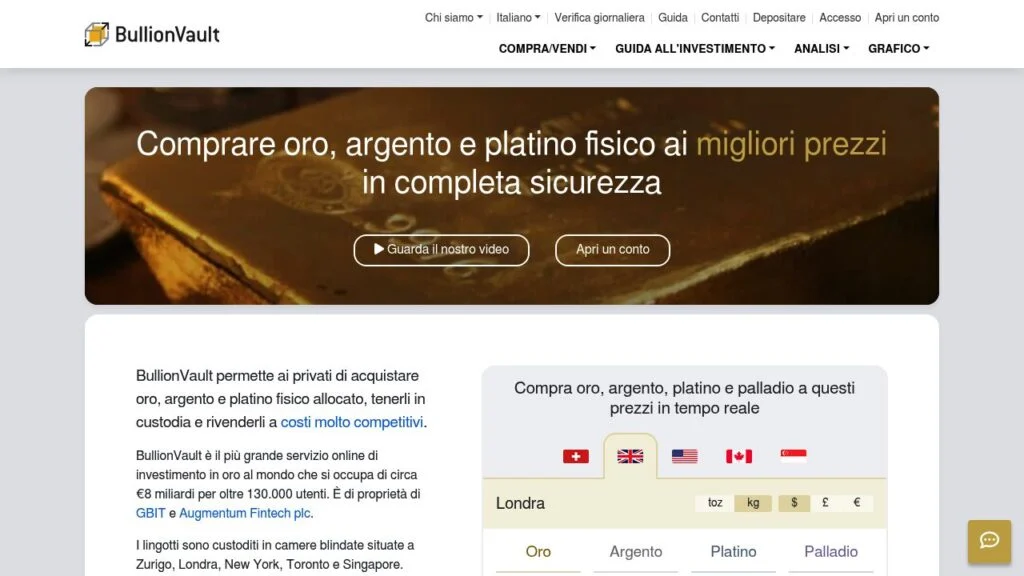
Task: Select the United States flag vault
Action: tap(684, 456)
